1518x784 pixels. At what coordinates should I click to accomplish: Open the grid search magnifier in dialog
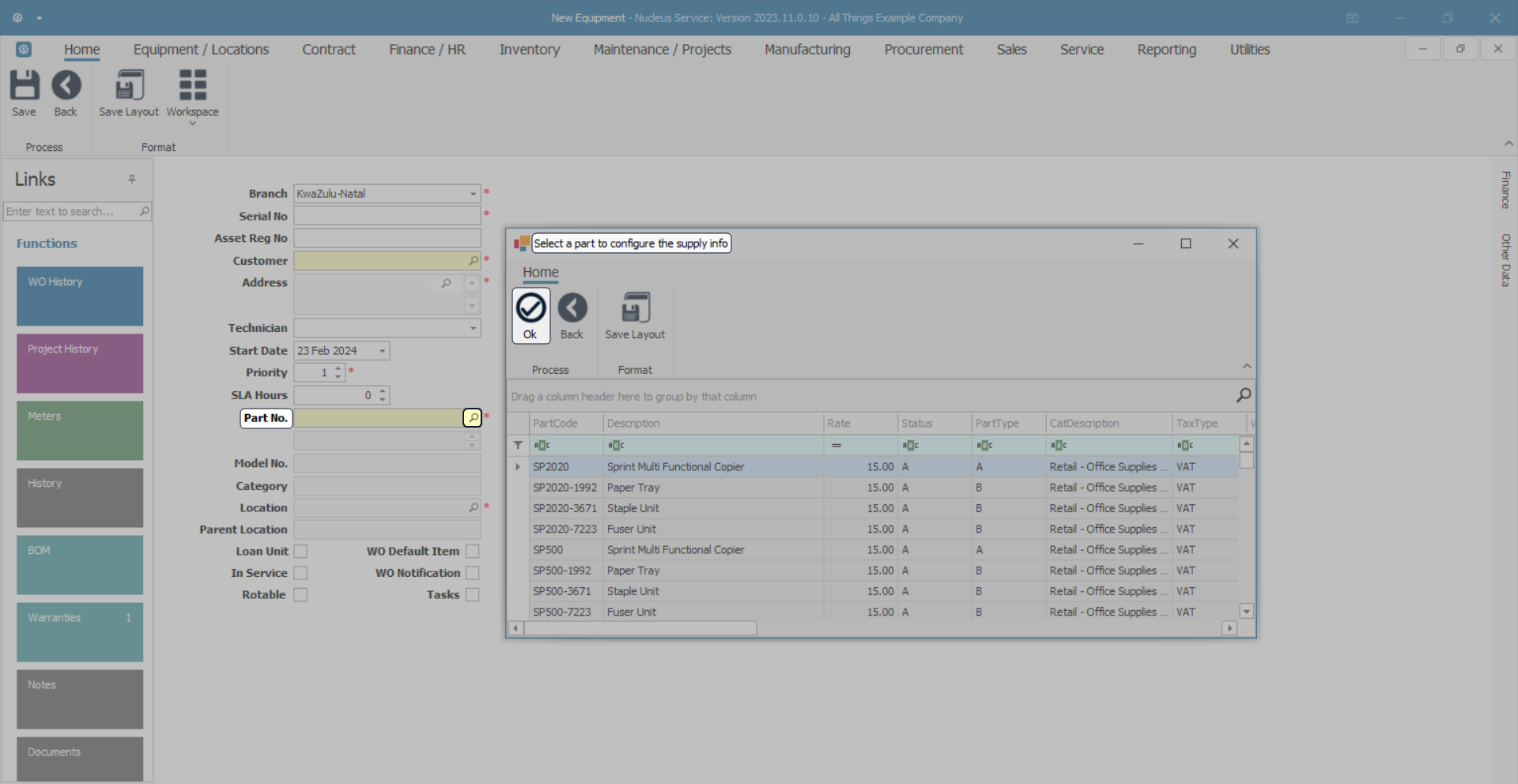pyautogui.click(x=1243, y=395)
